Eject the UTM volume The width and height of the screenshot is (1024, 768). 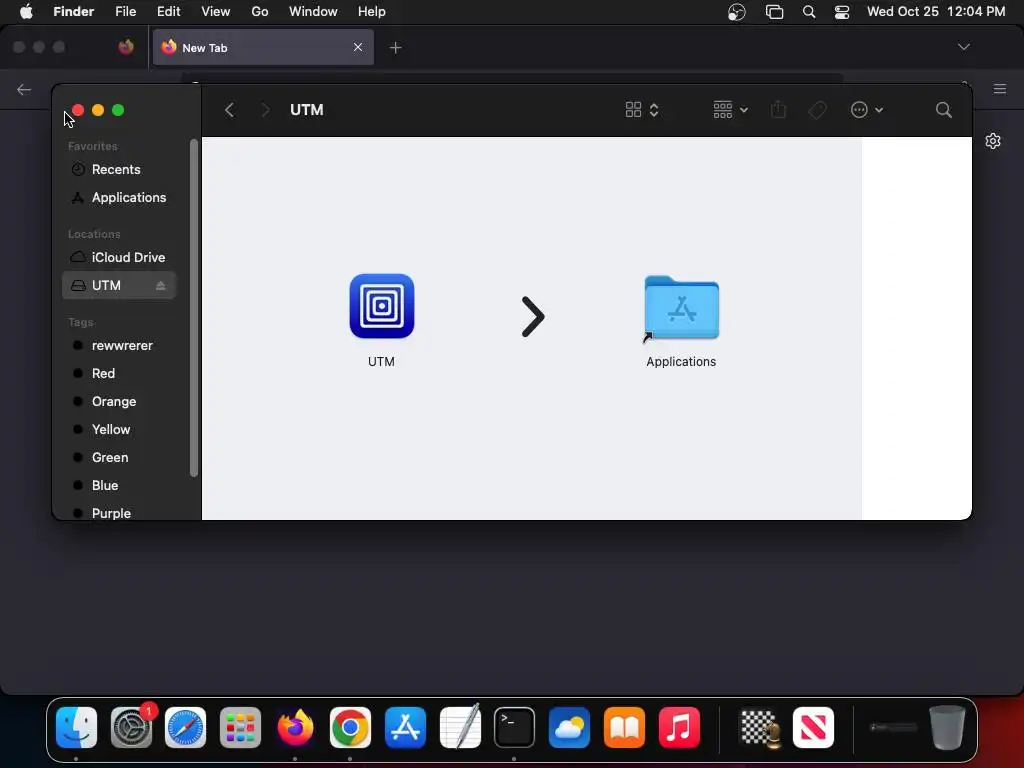click(161, 285)
